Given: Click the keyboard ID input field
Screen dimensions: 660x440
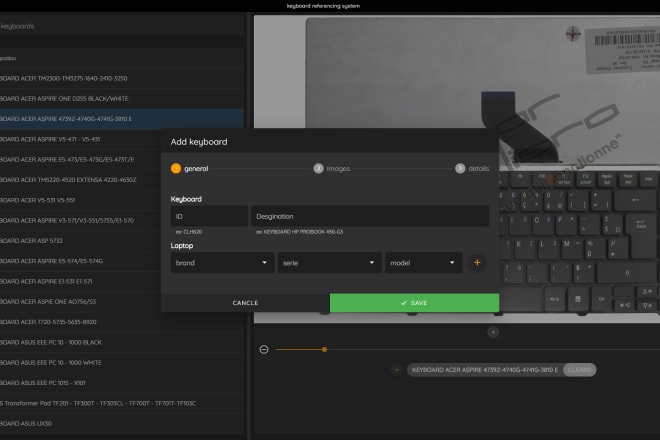Looking at the screenshot, I should coord(209,216).
